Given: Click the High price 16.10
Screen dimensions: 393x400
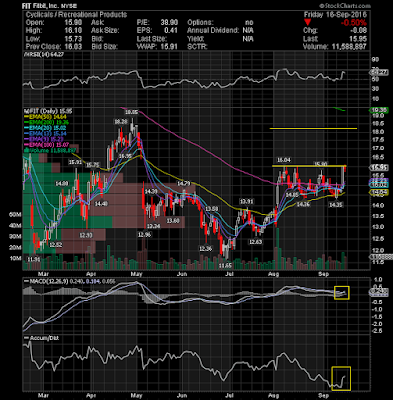Looking at the screenshot, I should tap(73, 31).
